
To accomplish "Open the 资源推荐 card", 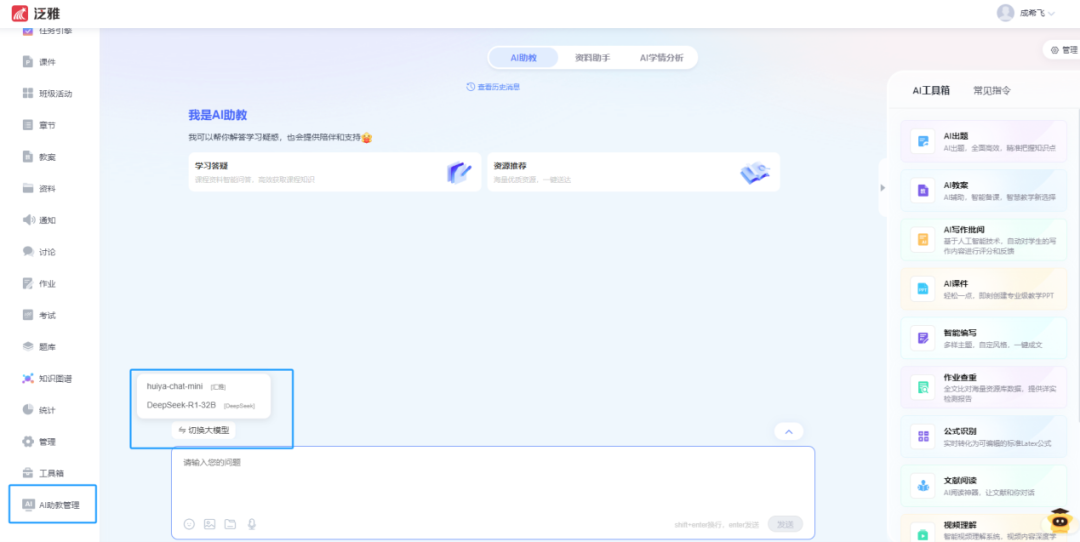I will pyautogui.click(x=634, y=172).
